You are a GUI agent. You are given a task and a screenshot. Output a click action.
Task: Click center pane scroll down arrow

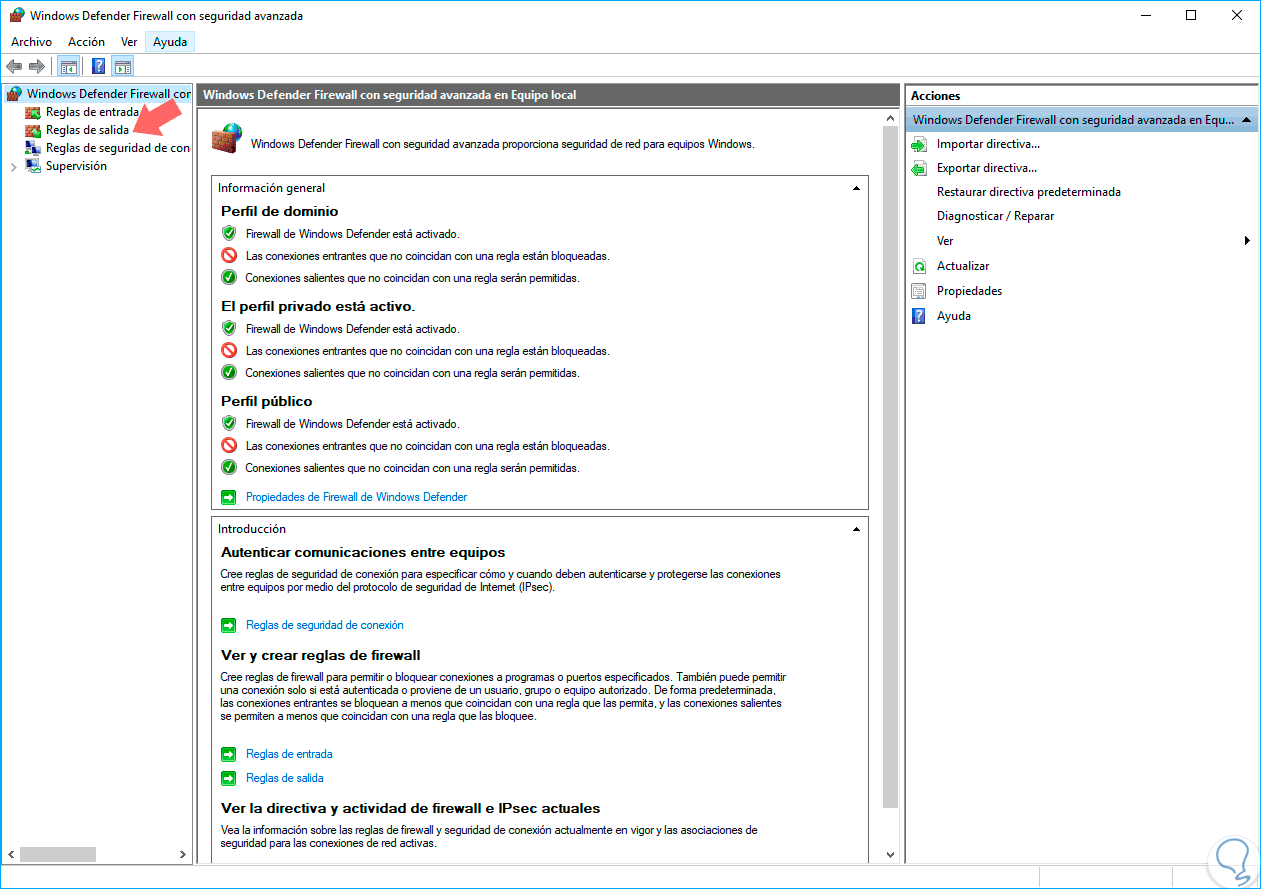point(891,855)
